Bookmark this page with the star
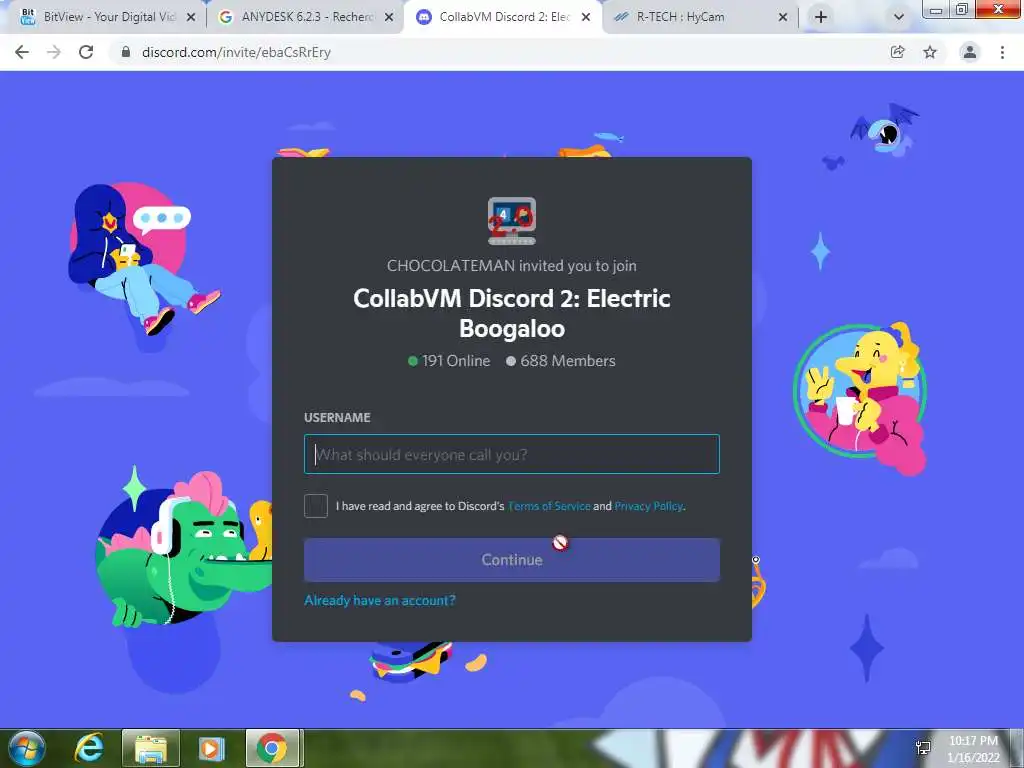The image size is (1024, 768). (930, 52)
